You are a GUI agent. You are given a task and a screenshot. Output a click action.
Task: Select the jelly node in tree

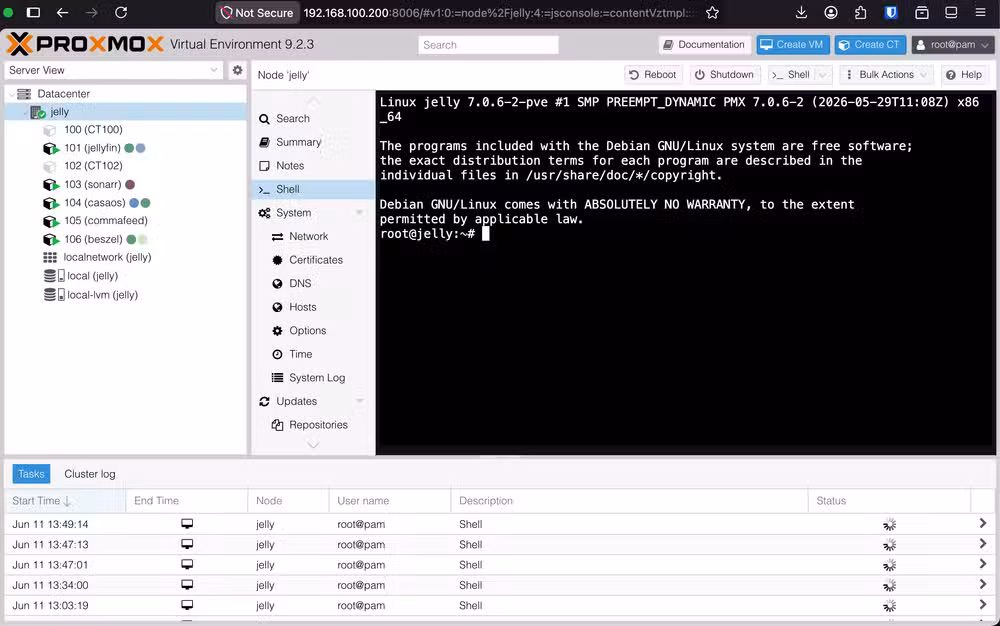[x=59, y=112]
